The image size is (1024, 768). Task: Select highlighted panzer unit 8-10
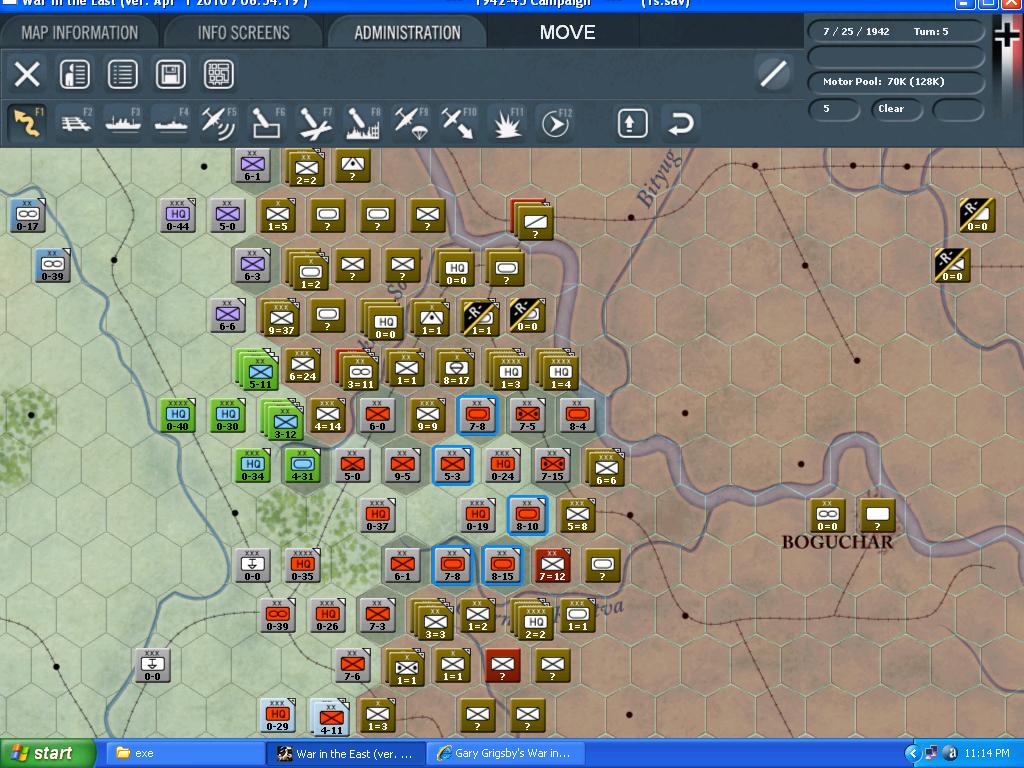pos(528,515)
